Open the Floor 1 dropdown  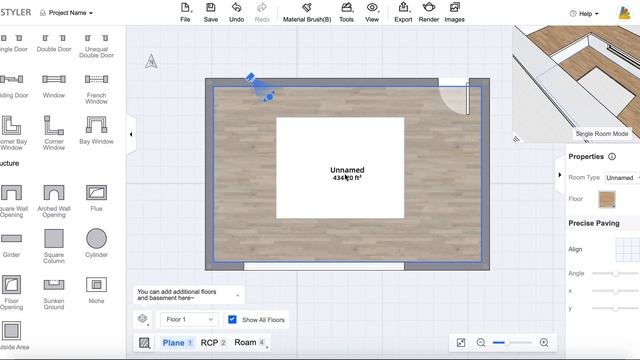pos(189,320)
